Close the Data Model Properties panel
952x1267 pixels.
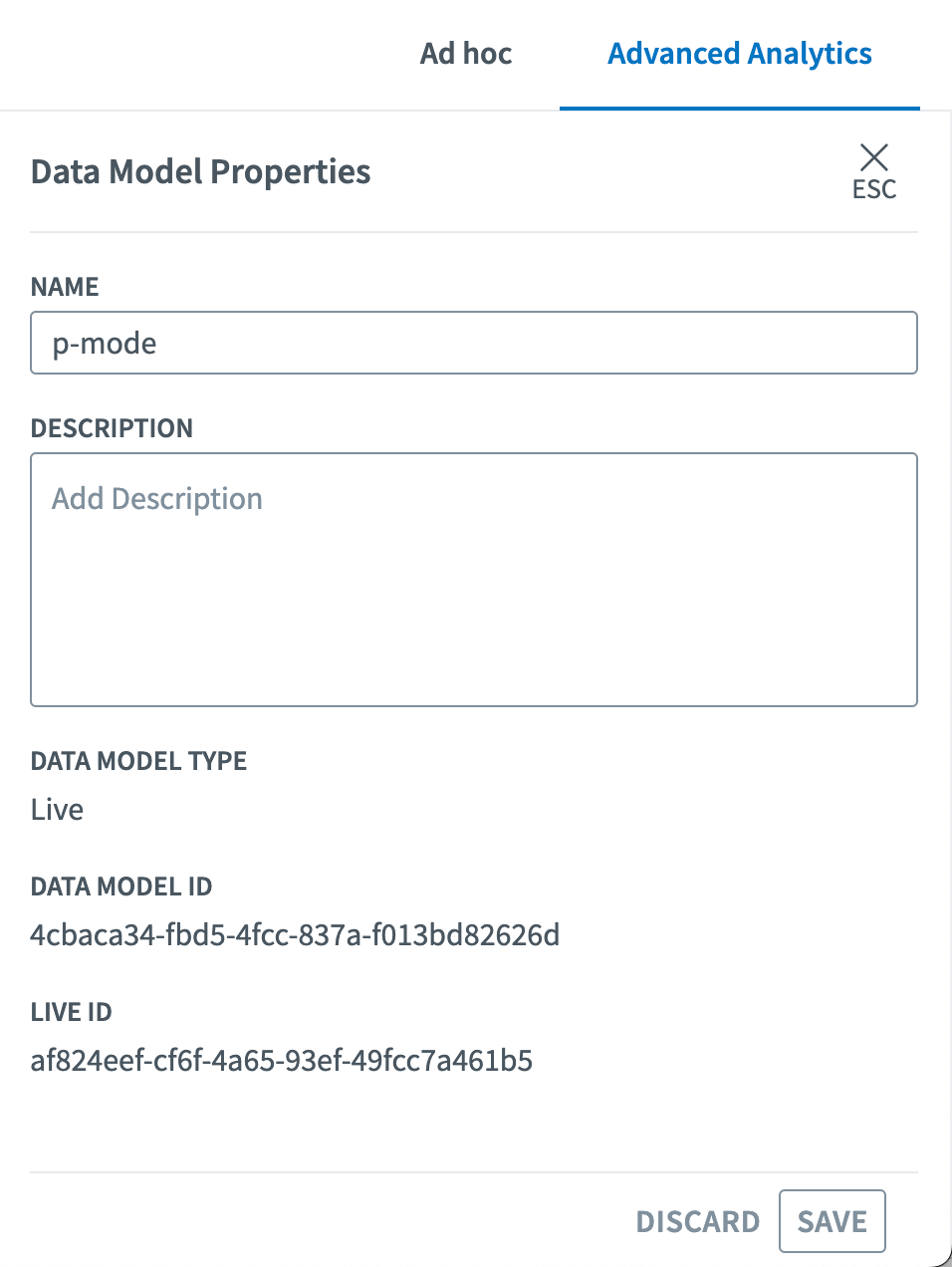(873, 157)
